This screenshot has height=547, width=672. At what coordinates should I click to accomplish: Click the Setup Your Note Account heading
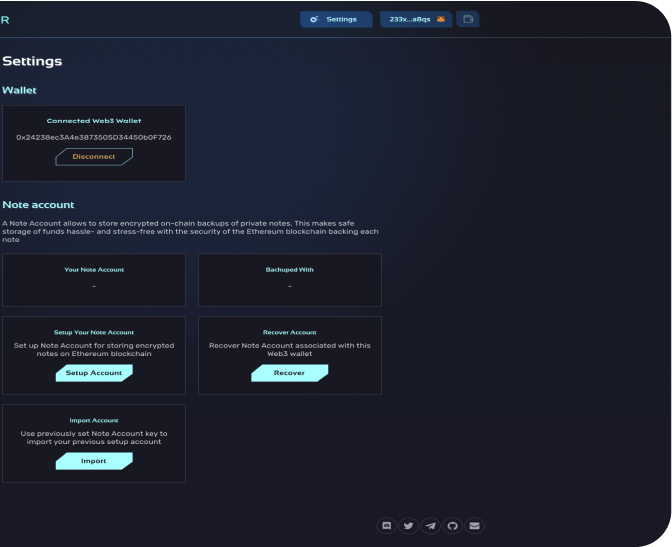pyautogui.click(x=94, y=332)
